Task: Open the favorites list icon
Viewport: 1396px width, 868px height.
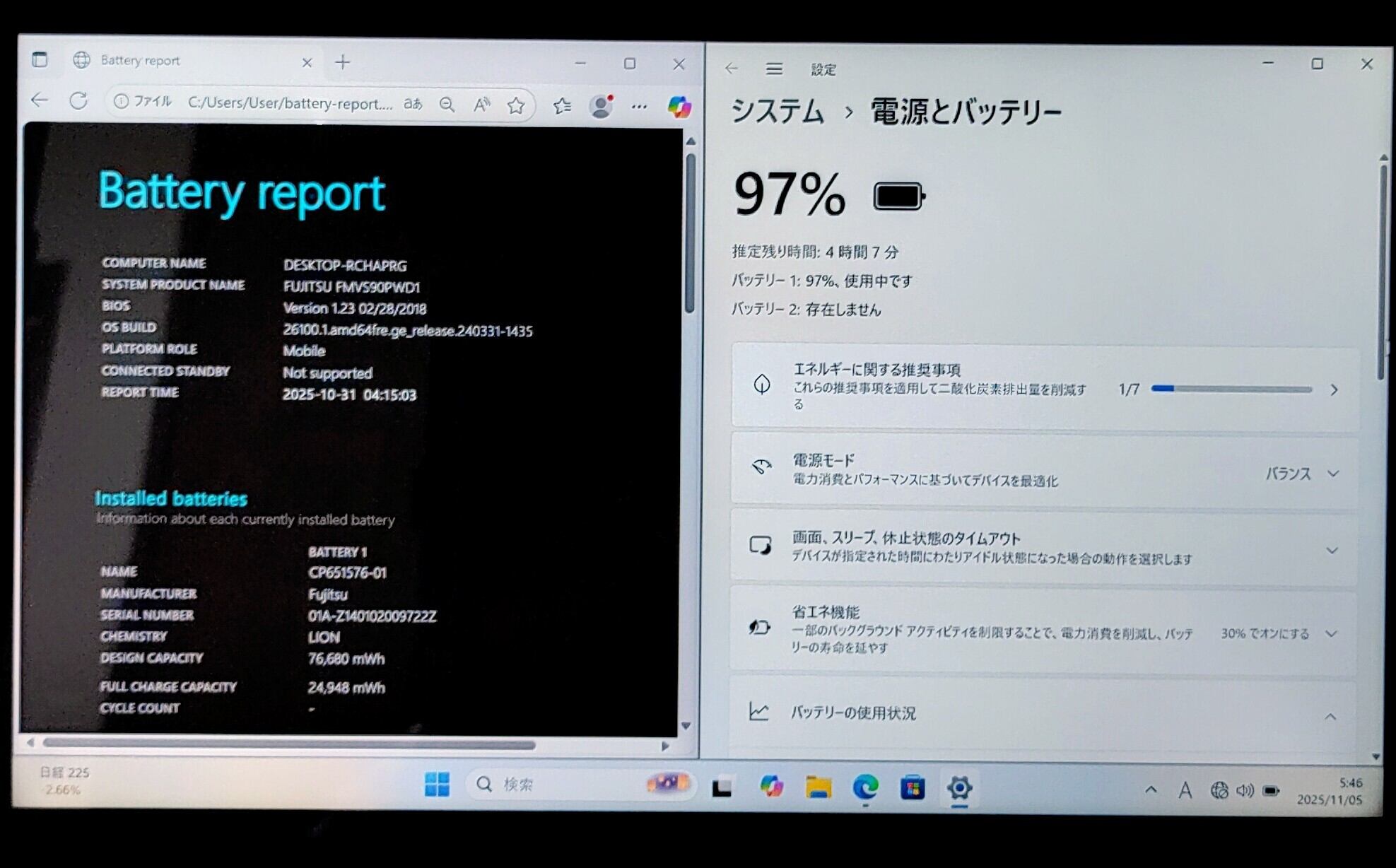Action: tap(562, 106)
